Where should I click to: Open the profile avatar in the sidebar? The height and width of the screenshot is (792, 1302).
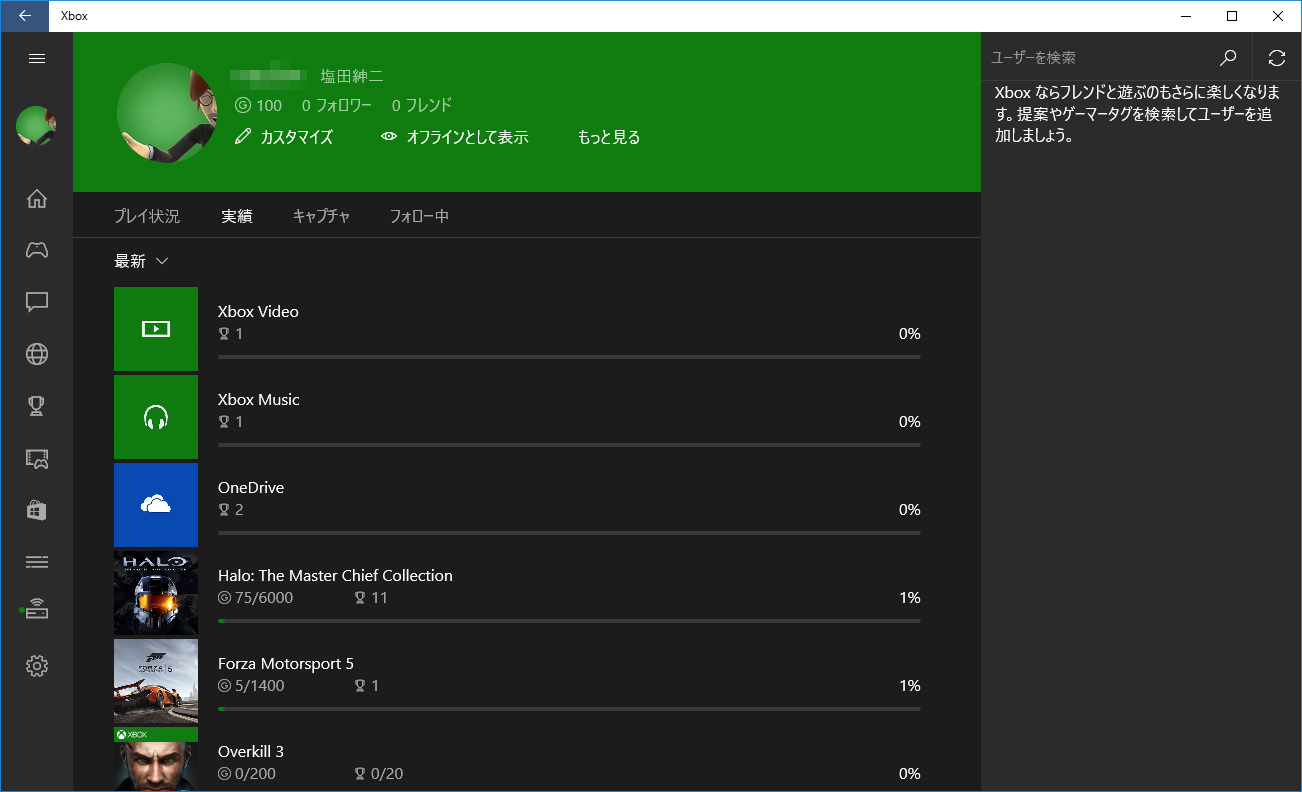tap(36, 127)
